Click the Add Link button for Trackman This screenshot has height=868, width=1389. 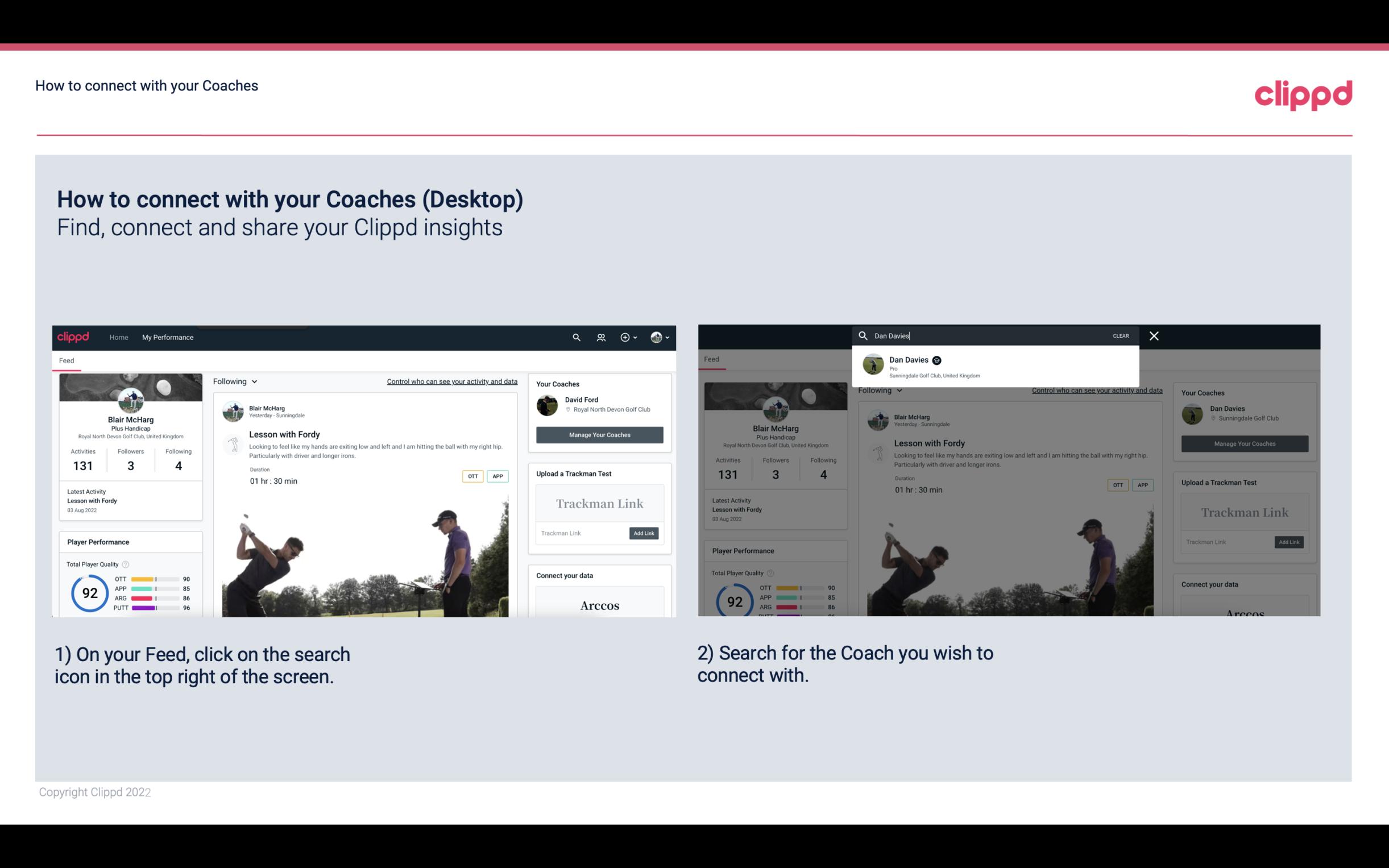click(643, 533)
